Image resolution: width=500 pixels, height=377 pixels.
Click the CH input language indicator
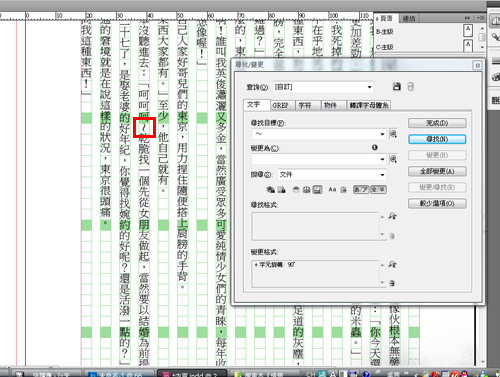tap(310, 374)
